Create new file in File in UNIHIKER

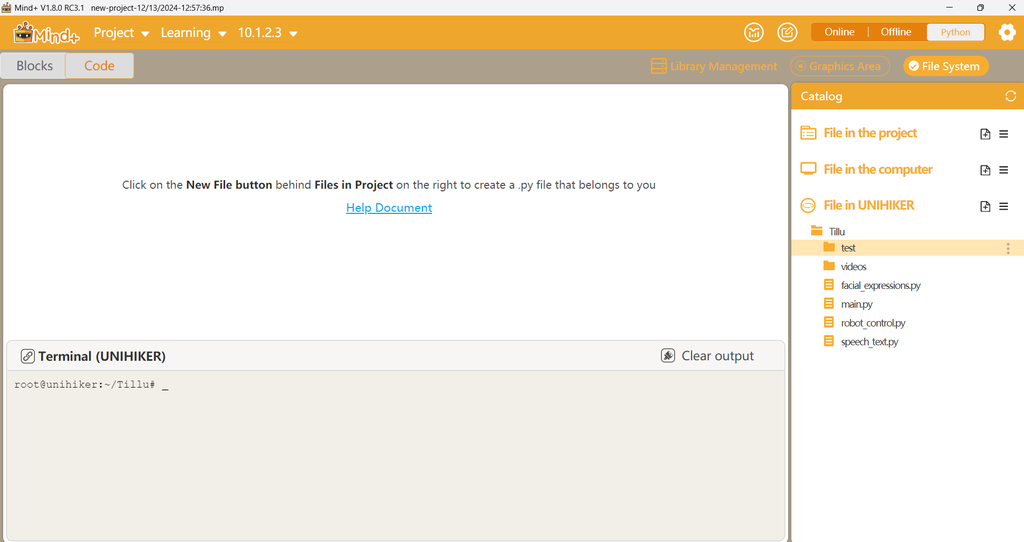tap(985, 206)
